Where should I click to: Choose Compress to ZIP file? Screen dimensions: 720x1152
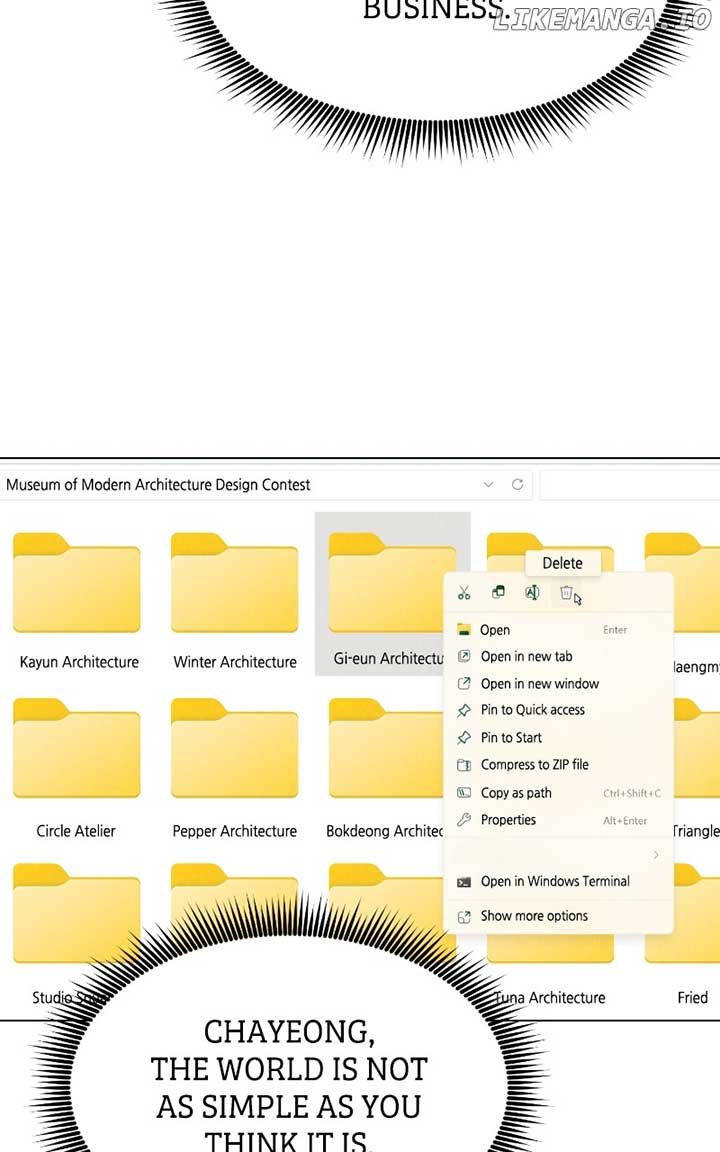click(534, 765)
